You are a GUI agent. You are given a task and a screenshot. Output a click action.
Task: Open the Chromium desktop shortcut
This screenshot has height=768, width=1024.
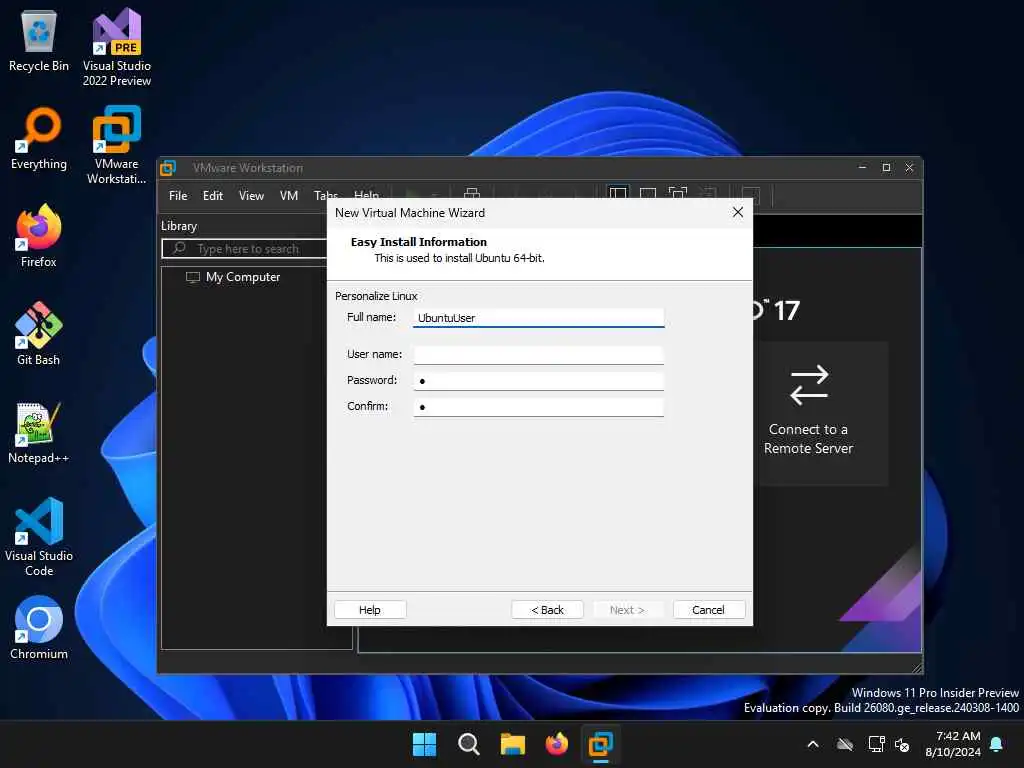(39, 628)
